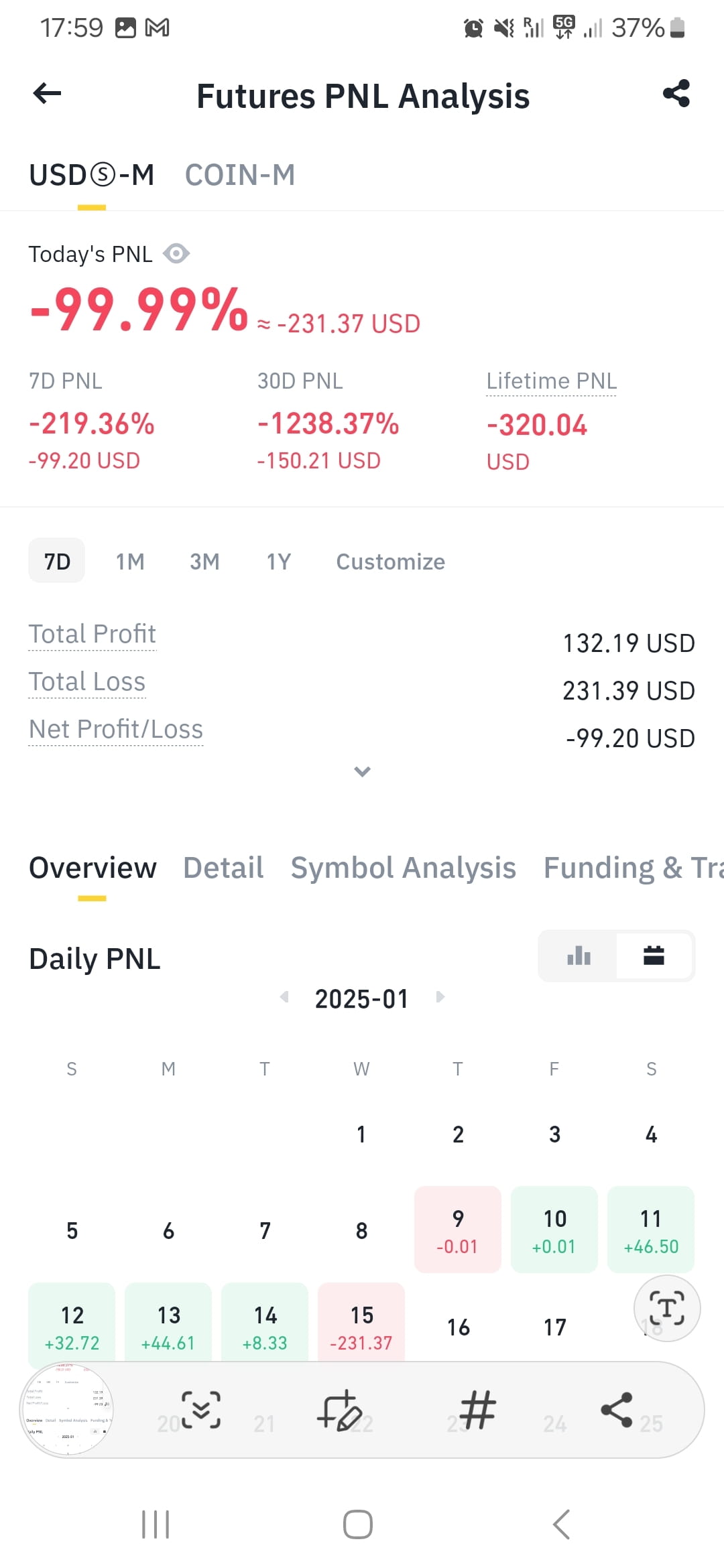724x1568 pixels.
Task: Hide Today's PNL with the eye icon
Action: (176, 254)
